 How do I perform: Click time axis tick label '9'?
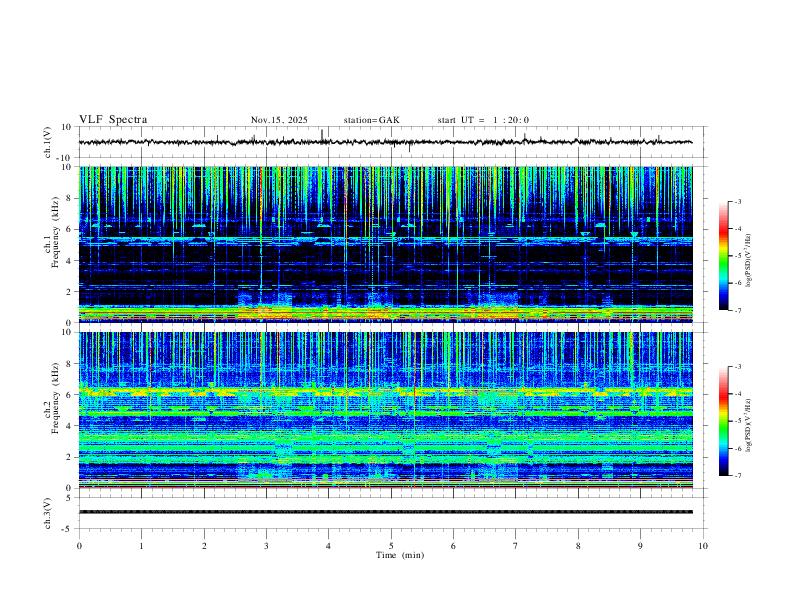coord(640,546)
